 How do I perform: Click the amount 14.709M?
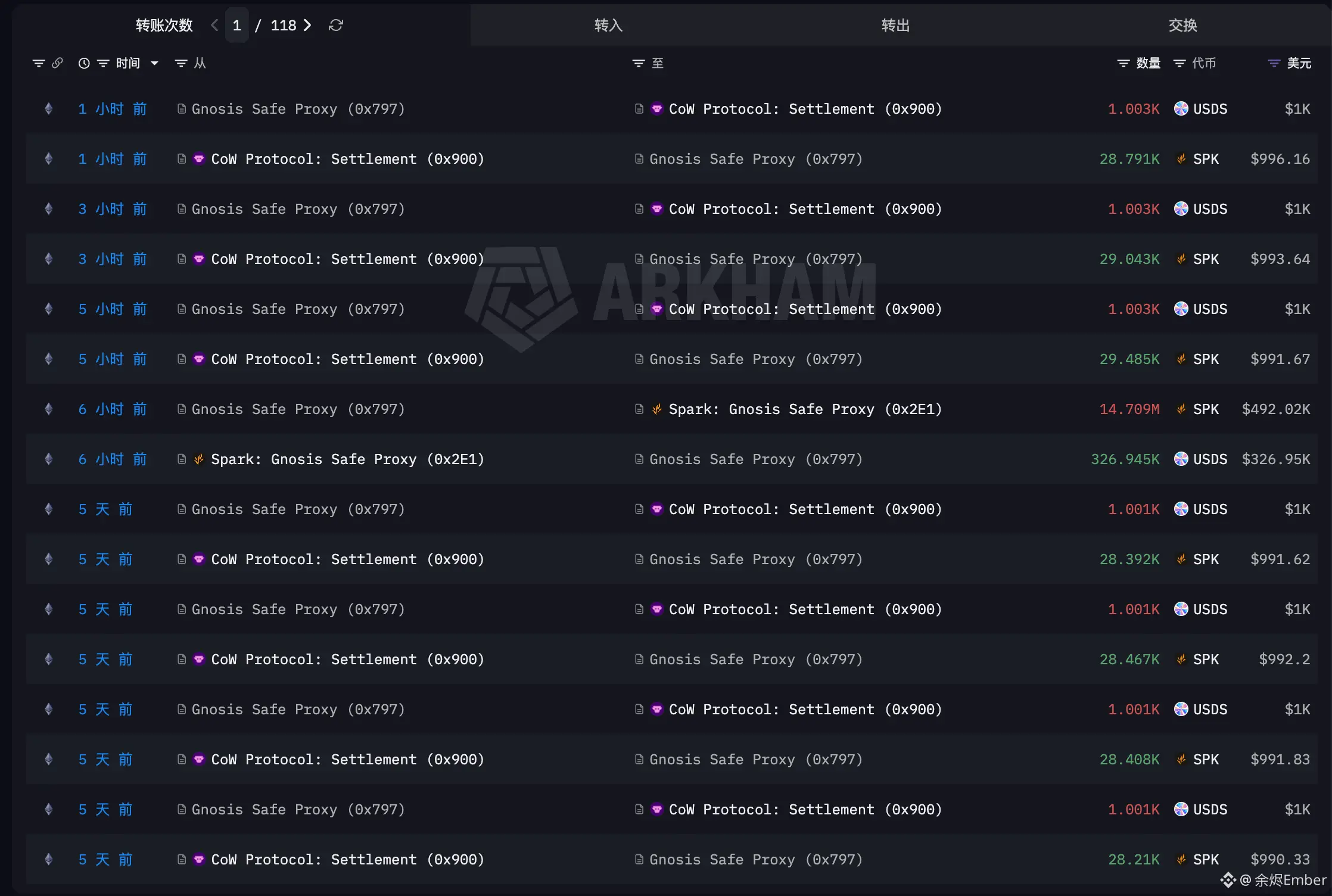click(1129, 409)
